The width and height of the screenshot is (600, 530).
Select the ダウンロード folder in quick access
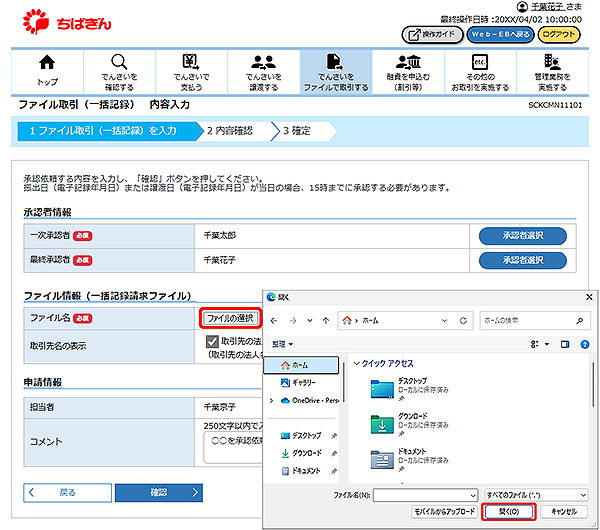tap(409, 424)
